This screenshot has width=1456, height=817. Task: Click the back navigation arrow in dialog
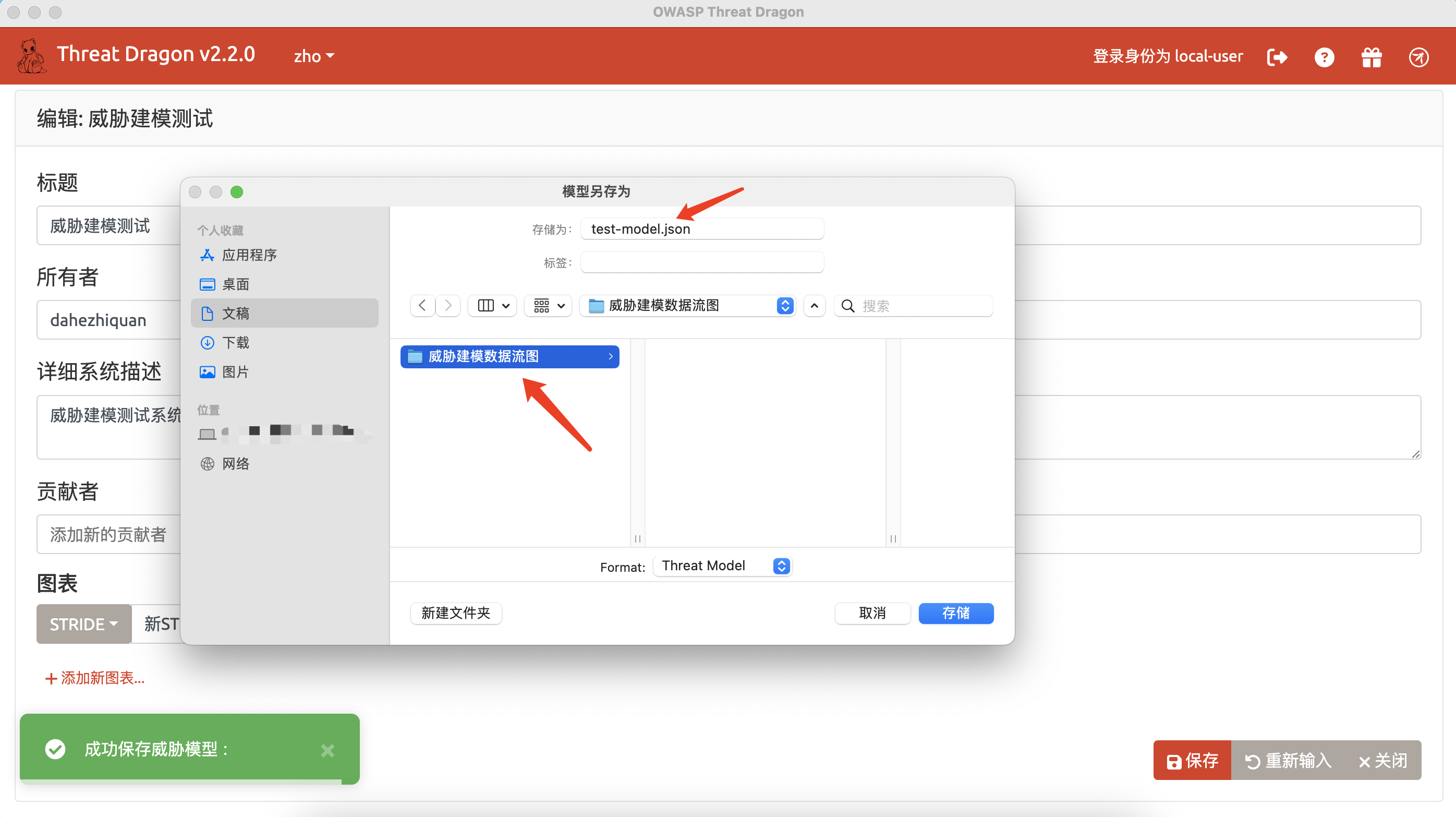(x=422, y=305)
